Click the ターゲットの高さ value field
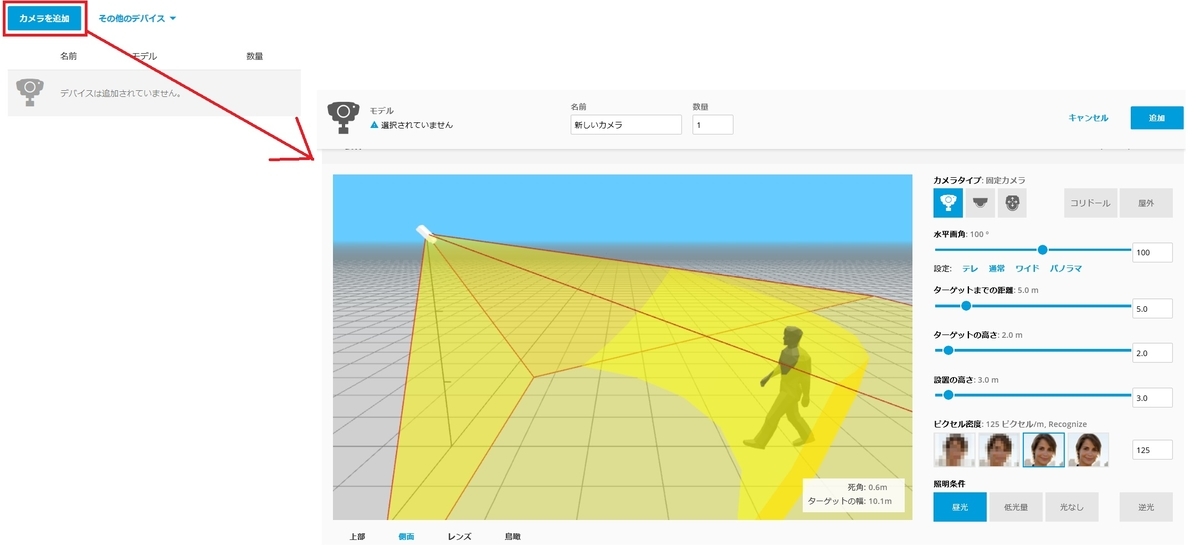Image resolution: width=1200 pixels, height=556 pixels. coord(1152,353)
